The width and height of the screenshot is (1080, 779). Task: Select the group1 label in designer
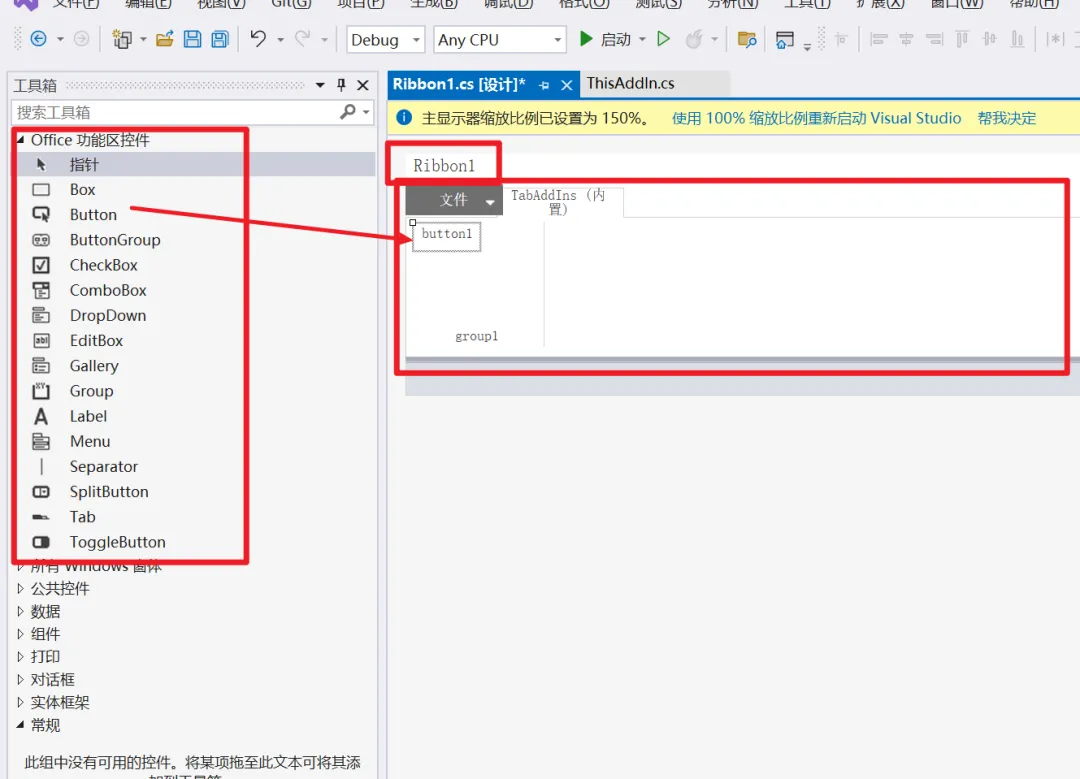click(x=476, y=336)
